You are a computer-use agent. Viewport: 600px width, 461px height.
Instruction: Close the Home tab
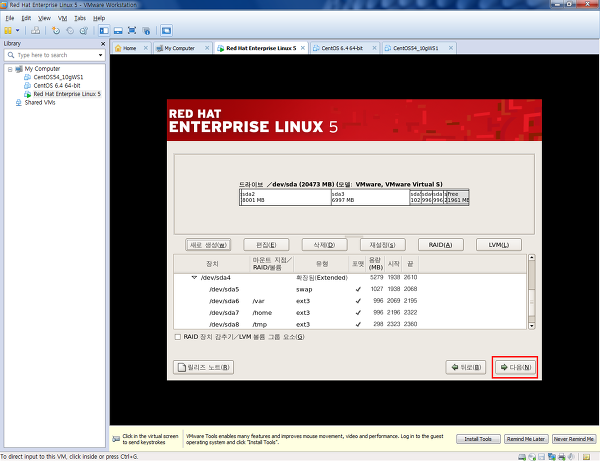pyautogui.click(x=146, y=48)
